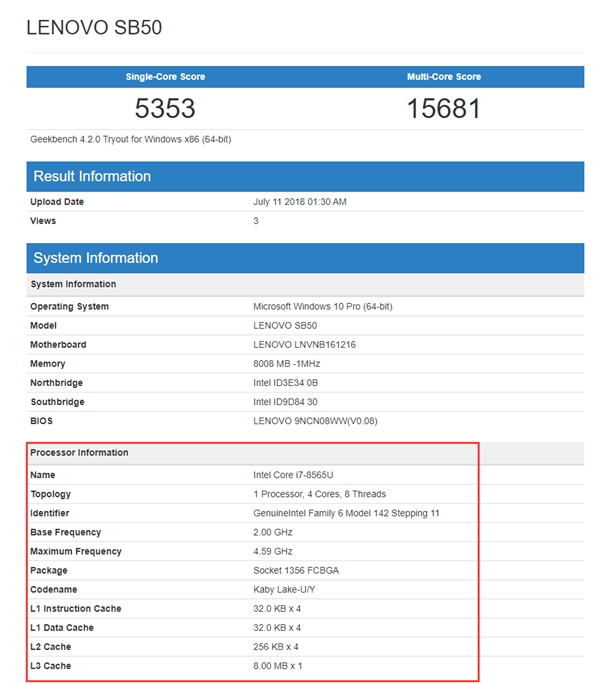The width and height of the screenshot is (600, 684).
Task: Click the Northbridge label
Action: pos(56,383)
